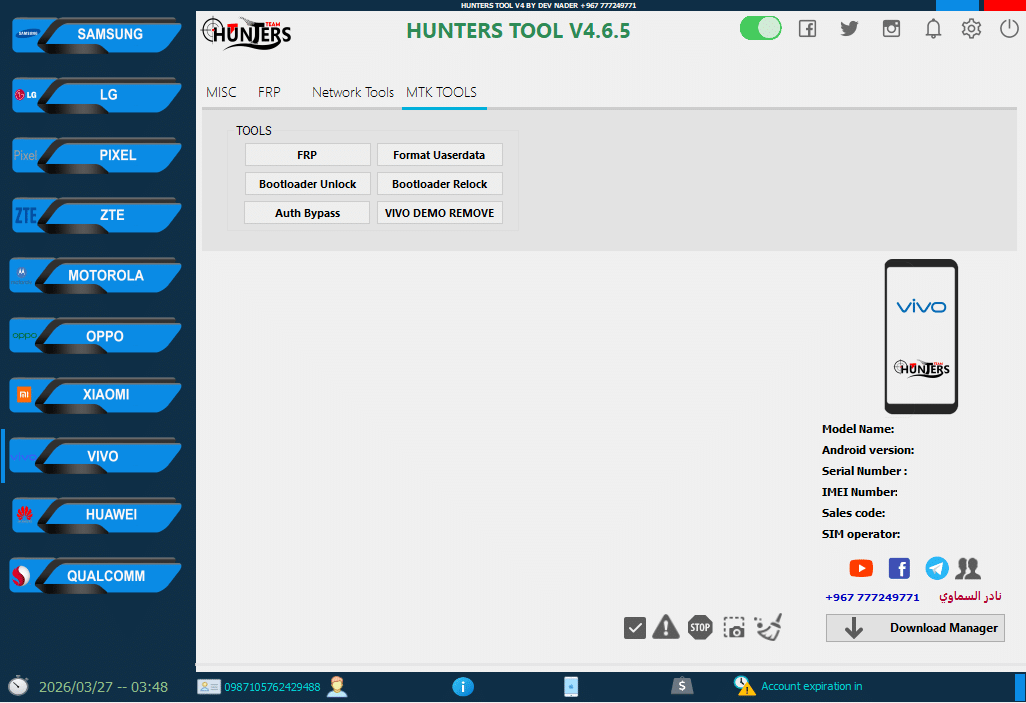
Task: Open the Telegram channel icon
Action: coord(937,568)
